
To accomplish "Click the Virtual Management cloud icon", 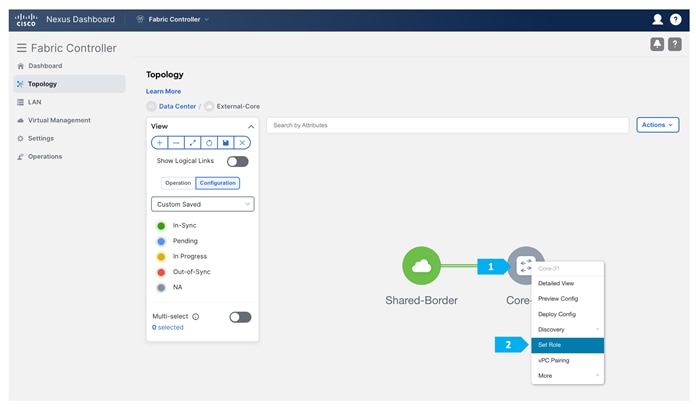I will click(20, 120).
